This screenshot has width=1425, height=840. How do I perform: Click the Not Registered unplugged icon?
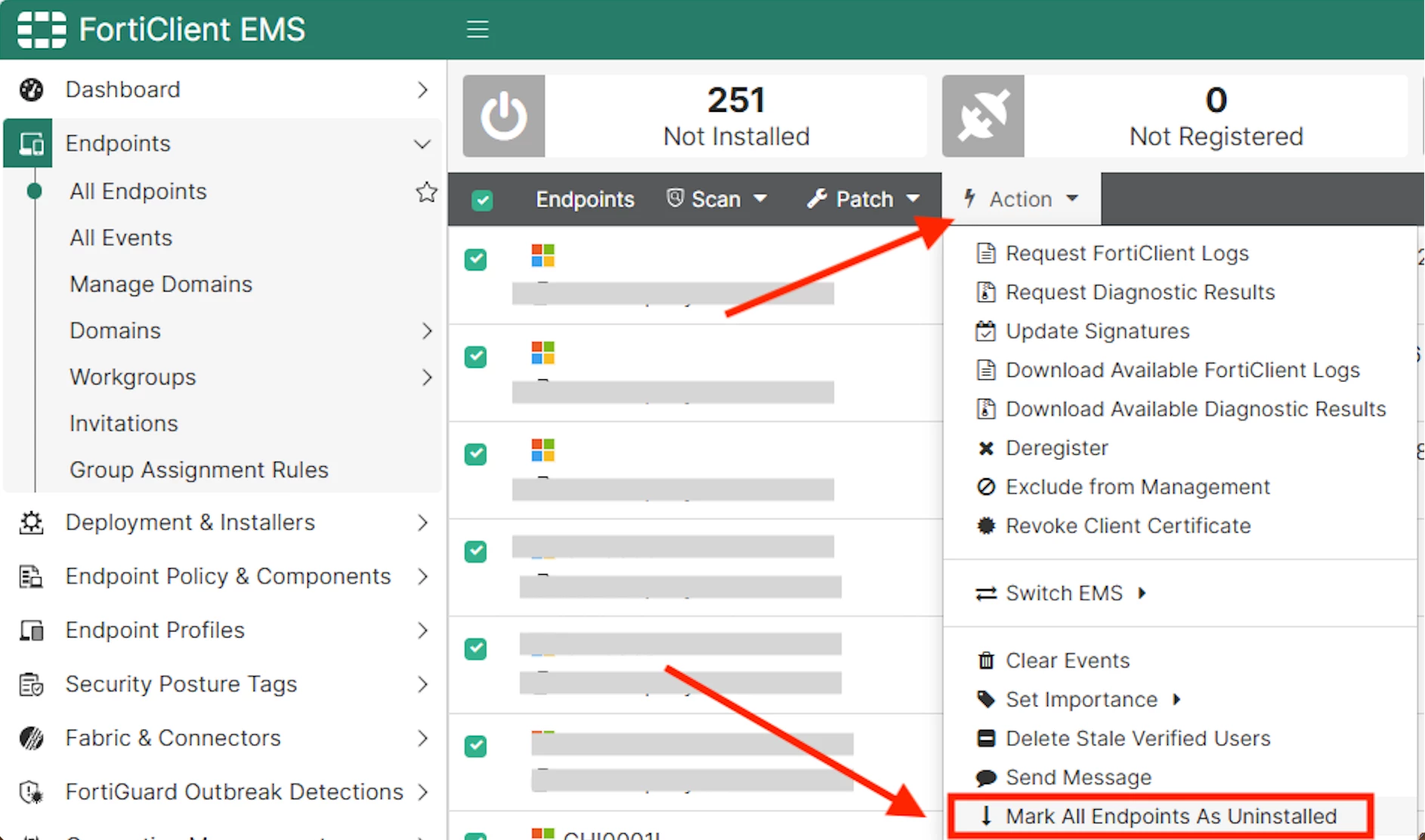(x=983, y=116)
